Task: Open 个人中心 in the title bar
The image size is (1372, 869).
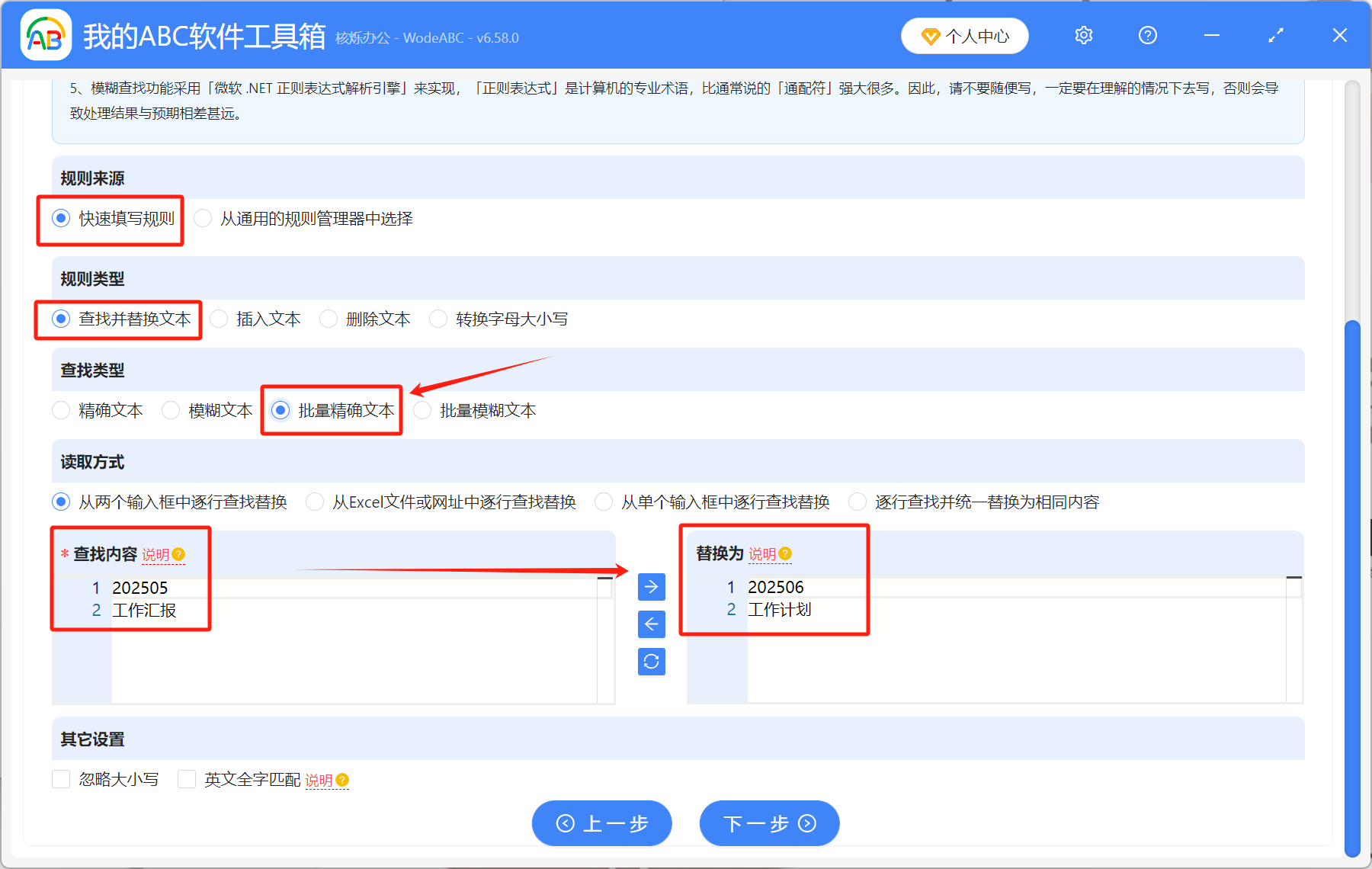Action: coord(964,35)
